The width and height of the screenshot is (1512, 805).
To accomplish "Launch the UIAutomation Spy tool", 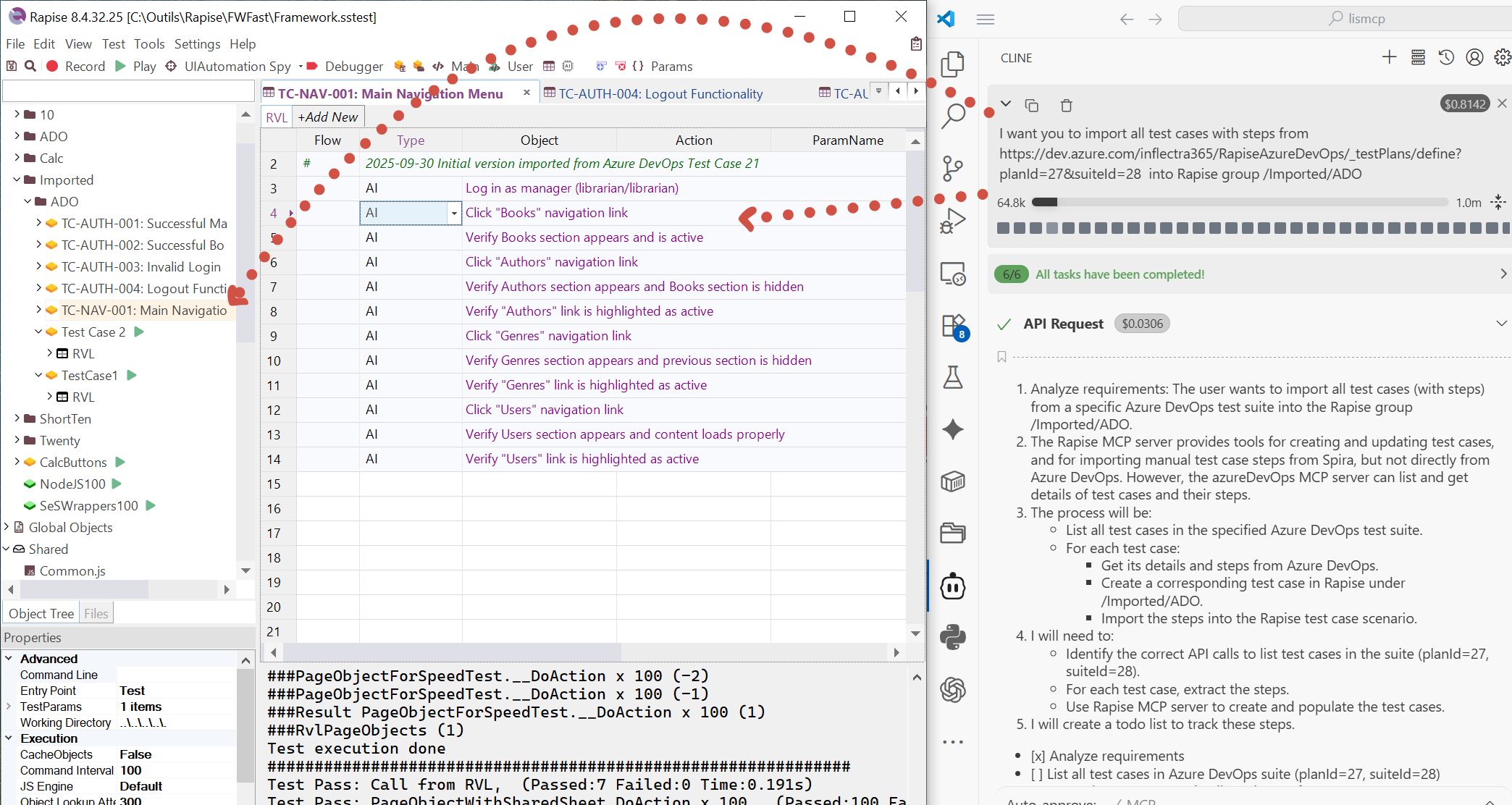I will (x=229, y=66).
